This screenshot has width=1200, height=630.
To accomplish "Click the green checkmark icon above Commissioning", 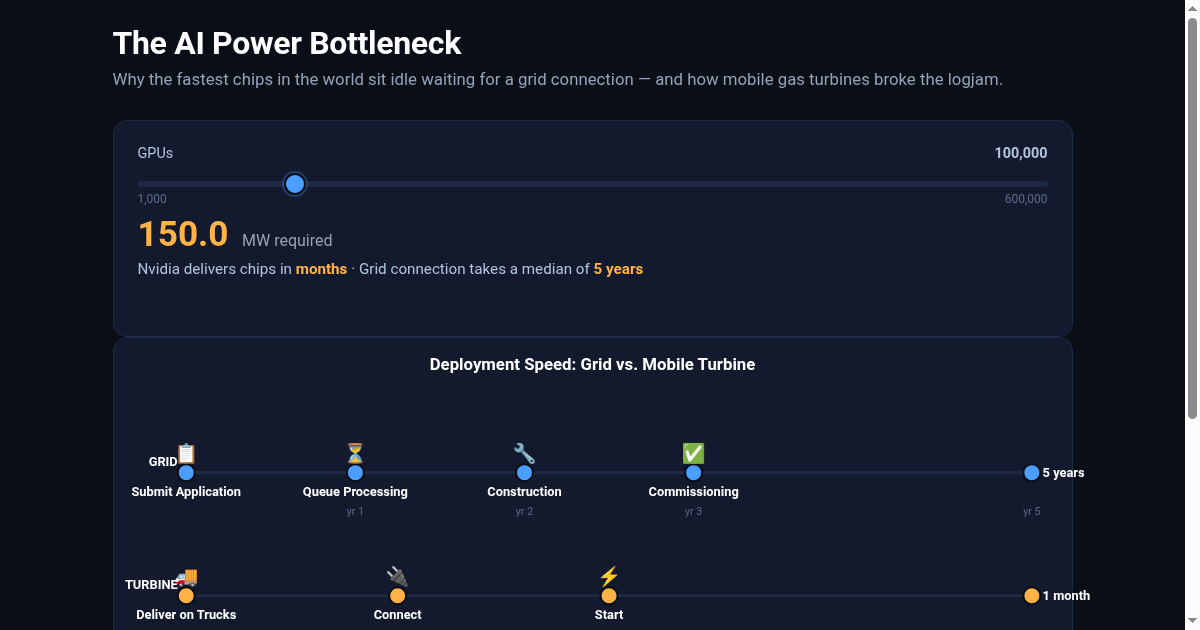I will pos(693,454).
